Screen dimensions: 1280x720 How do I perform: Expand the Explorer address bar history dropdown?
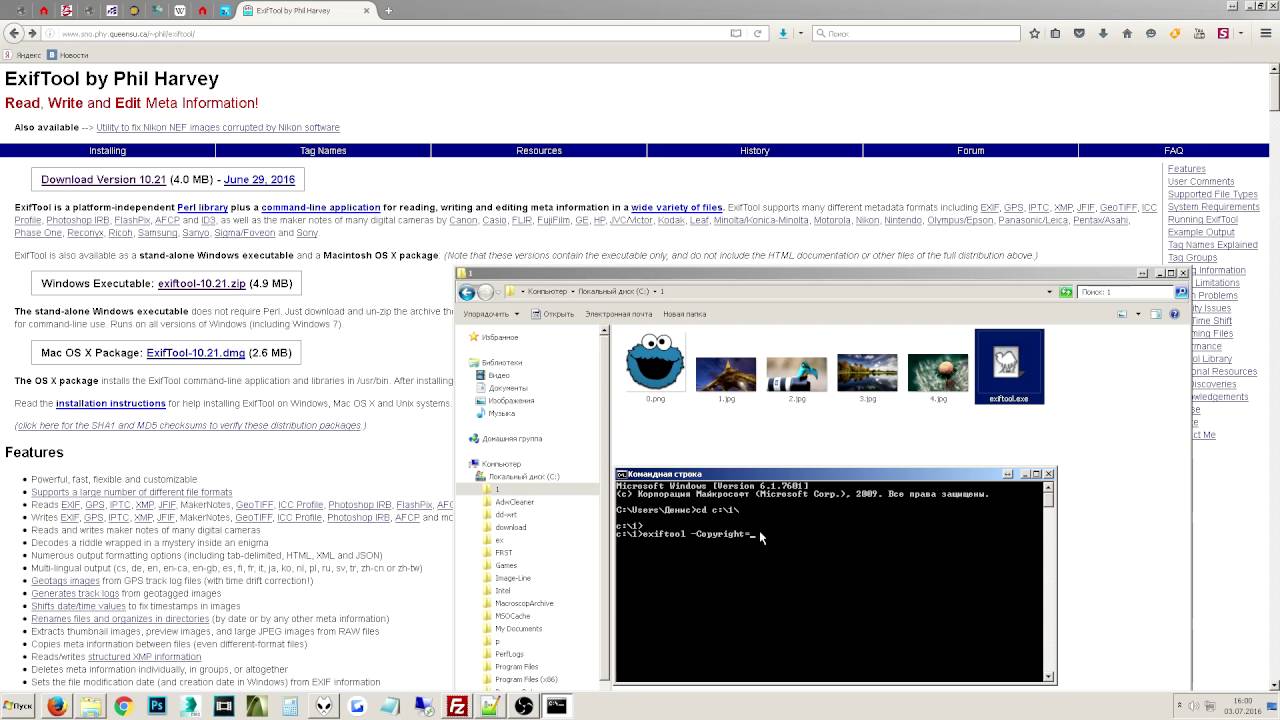pyautogui.click(x=1049, y=292)
